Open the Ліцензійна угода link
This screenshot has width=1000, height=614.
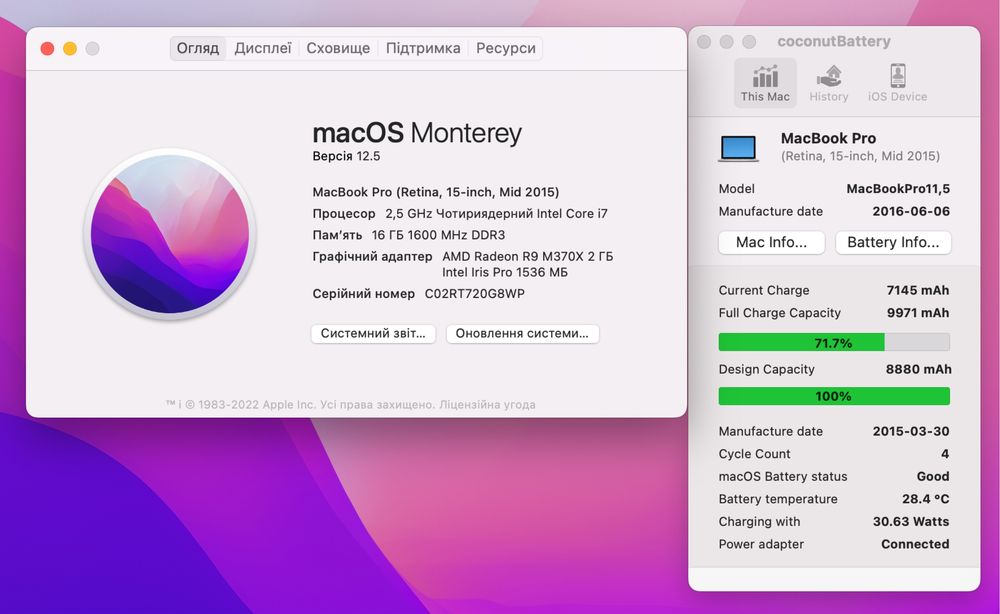[x=487, y=404]
